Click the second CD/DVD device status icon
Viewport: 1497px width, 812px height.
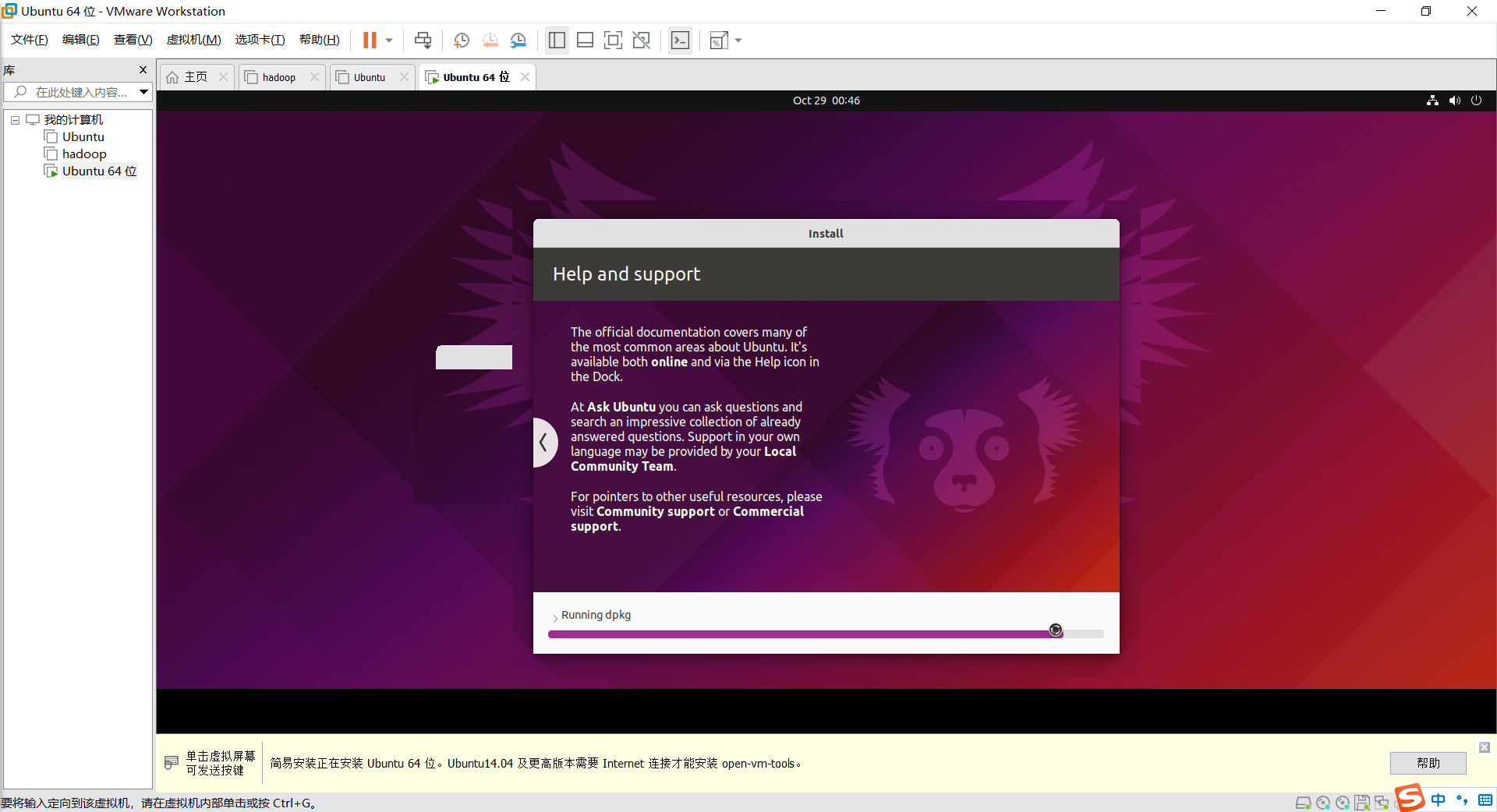point(1343,803)
